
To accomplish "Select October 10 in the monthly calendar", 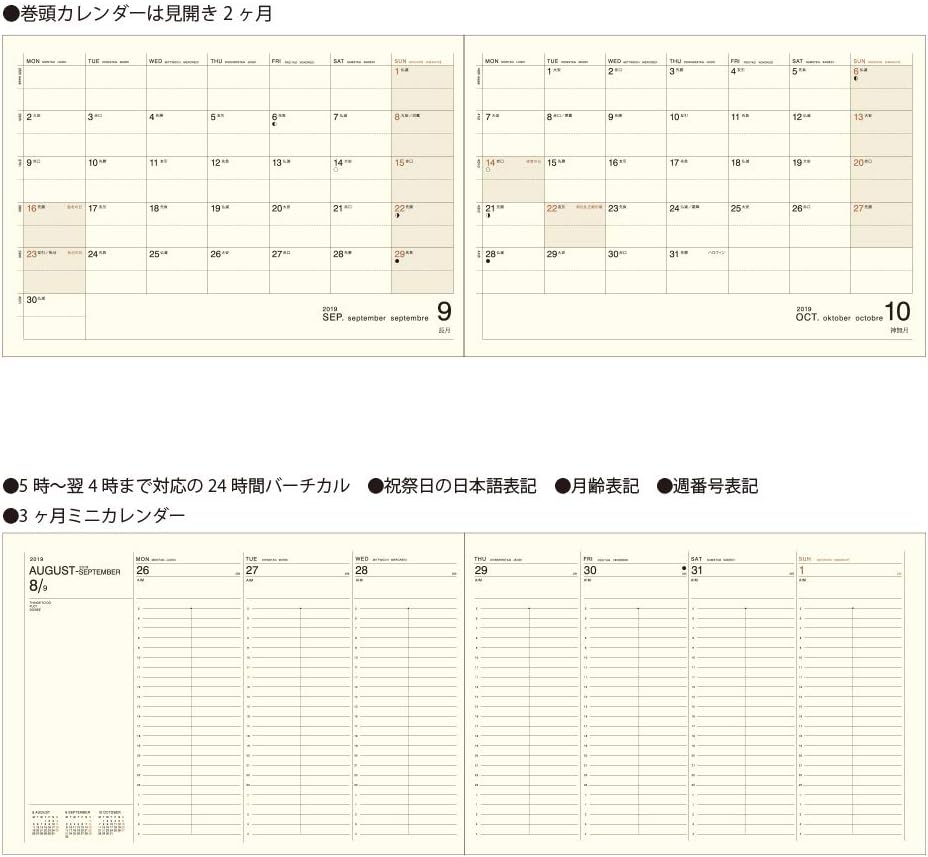I will point(697,133).
